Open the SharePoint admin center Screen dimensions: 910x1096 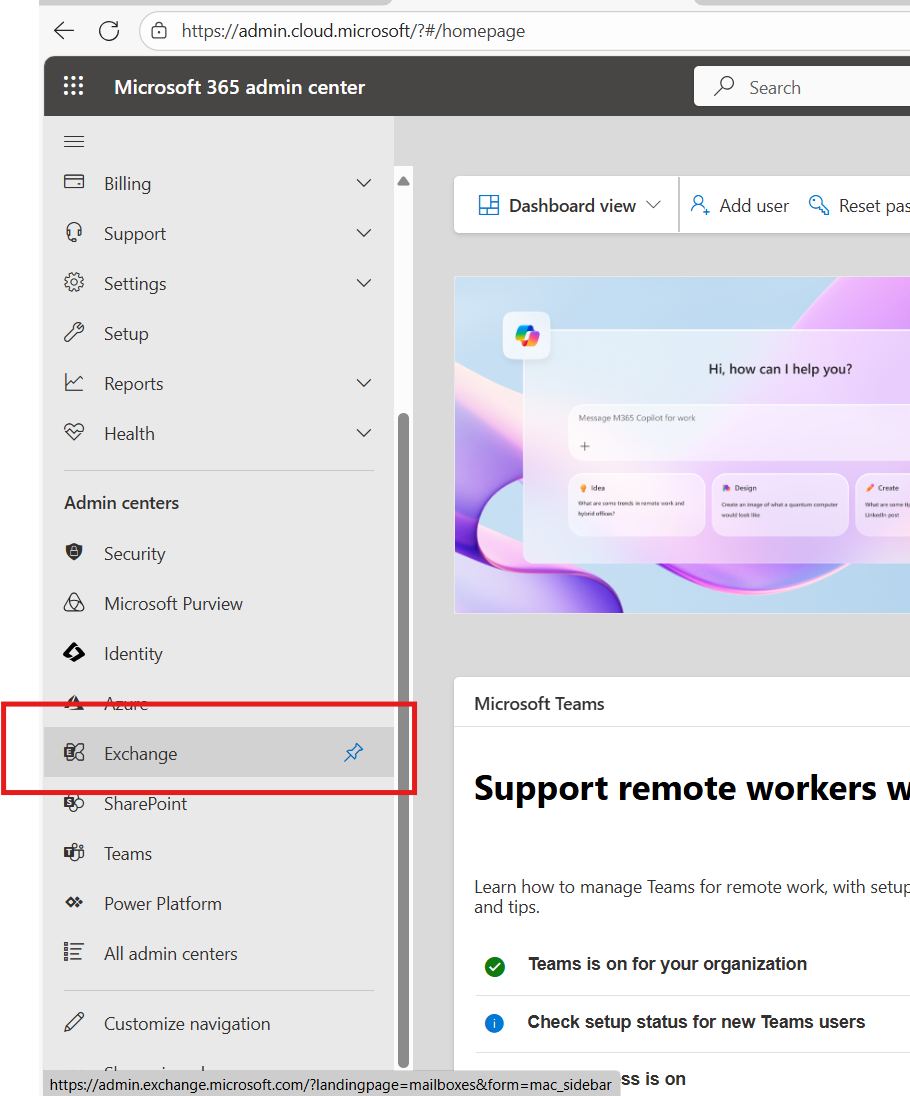click(145, 804)
